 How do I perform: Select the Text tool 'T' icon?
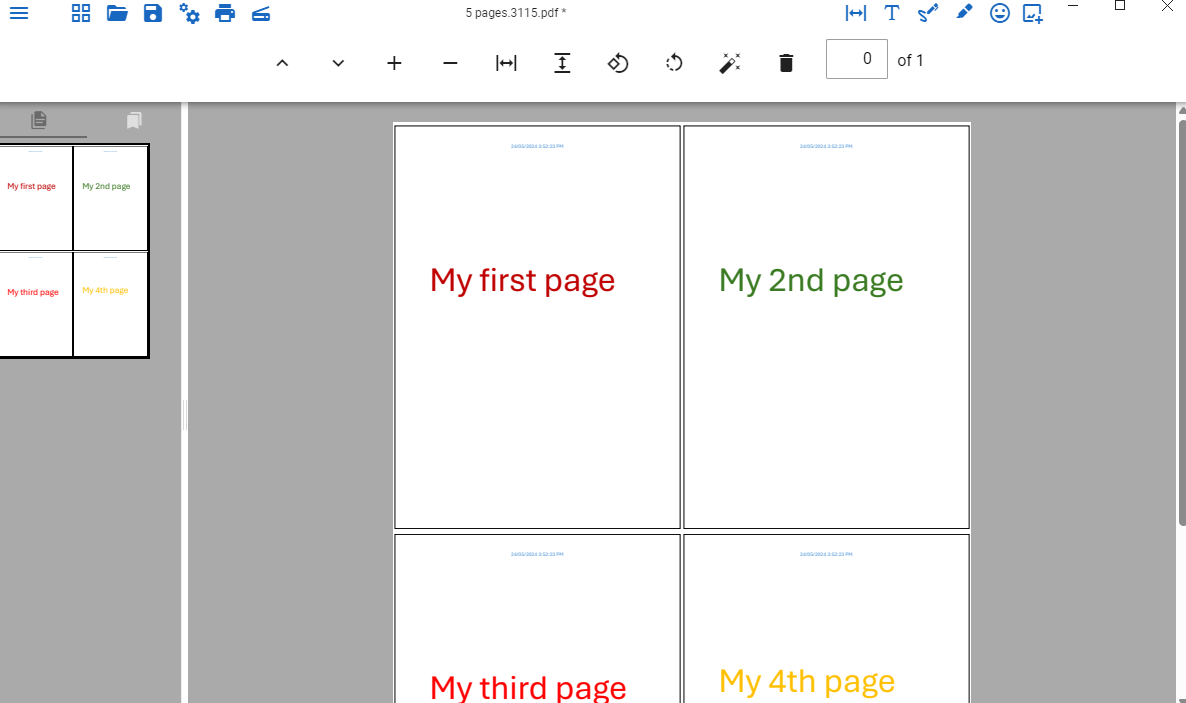pos(892,13)
